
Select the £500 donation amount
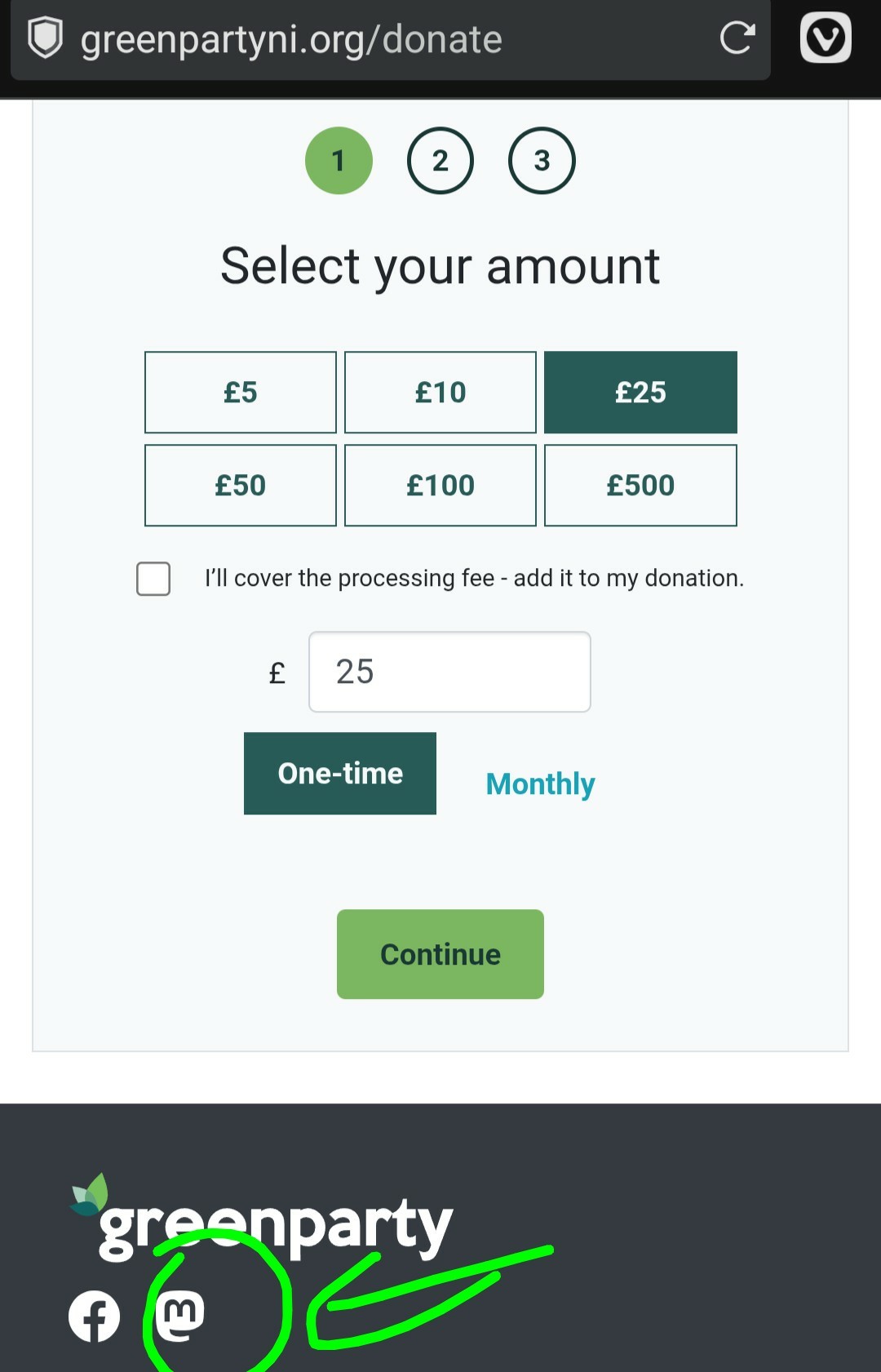pos(640,486)
